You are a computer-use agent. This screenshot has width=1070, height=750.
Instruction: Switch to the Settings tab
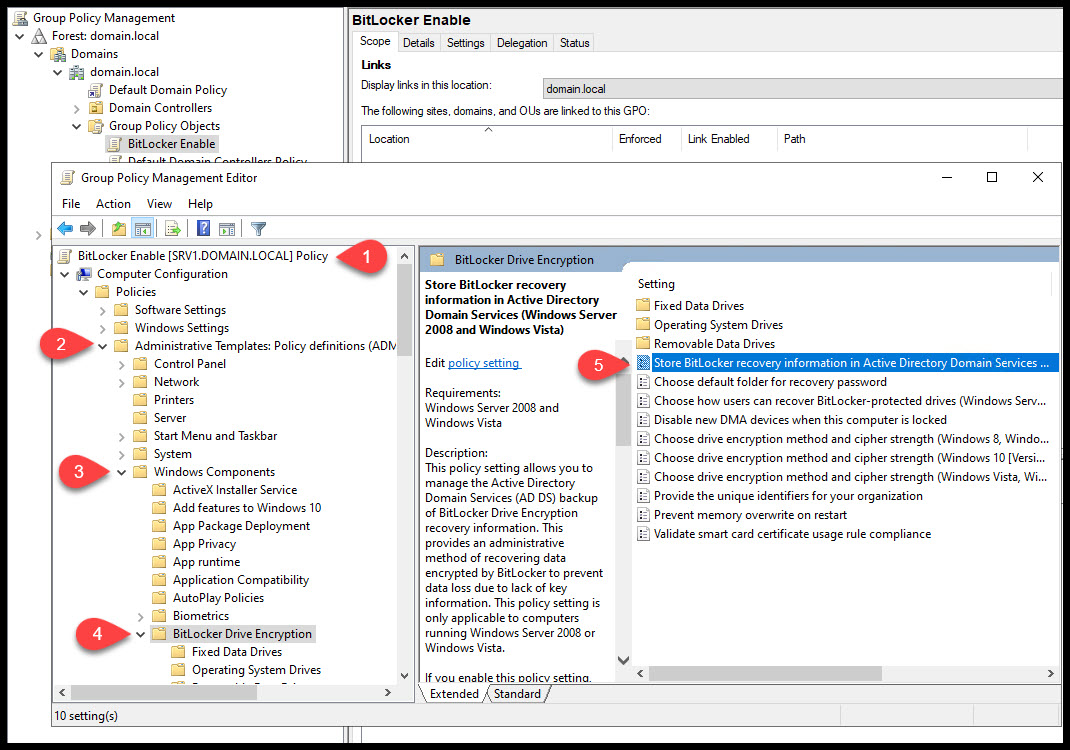point(465,42)
